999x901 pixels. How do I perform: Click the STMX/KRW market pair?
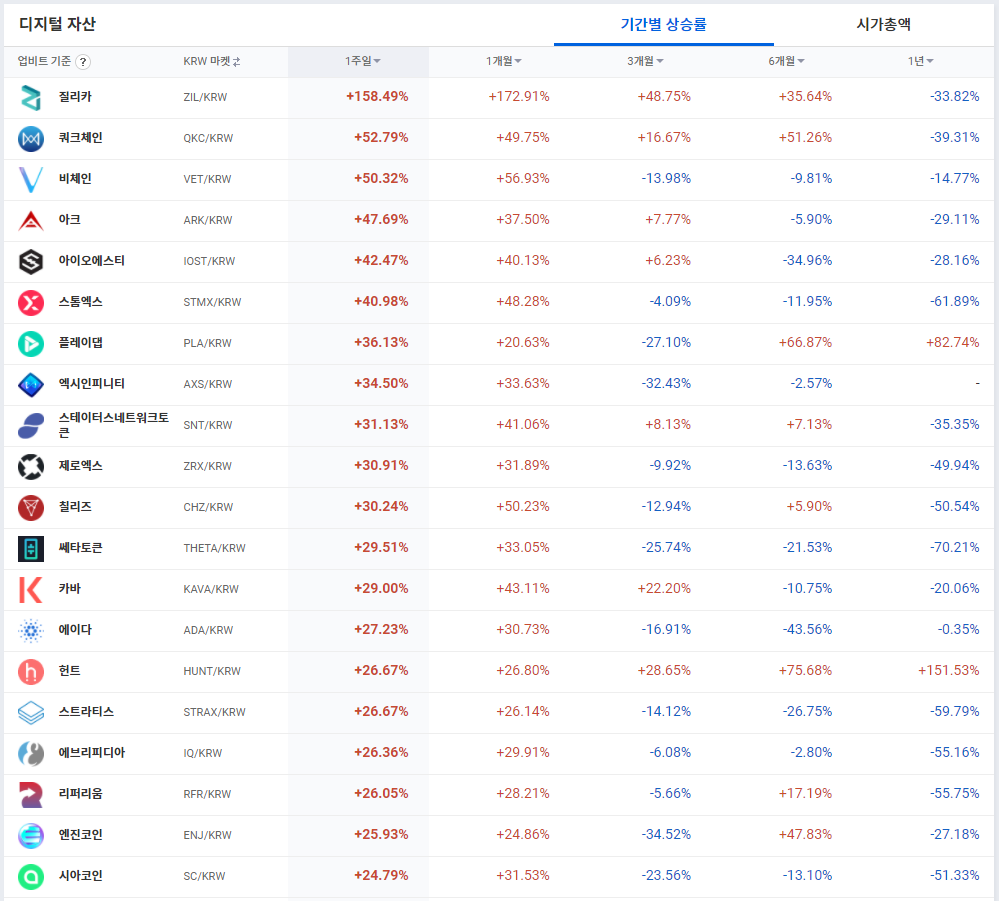pyautogui.click(x=212, y=302)
